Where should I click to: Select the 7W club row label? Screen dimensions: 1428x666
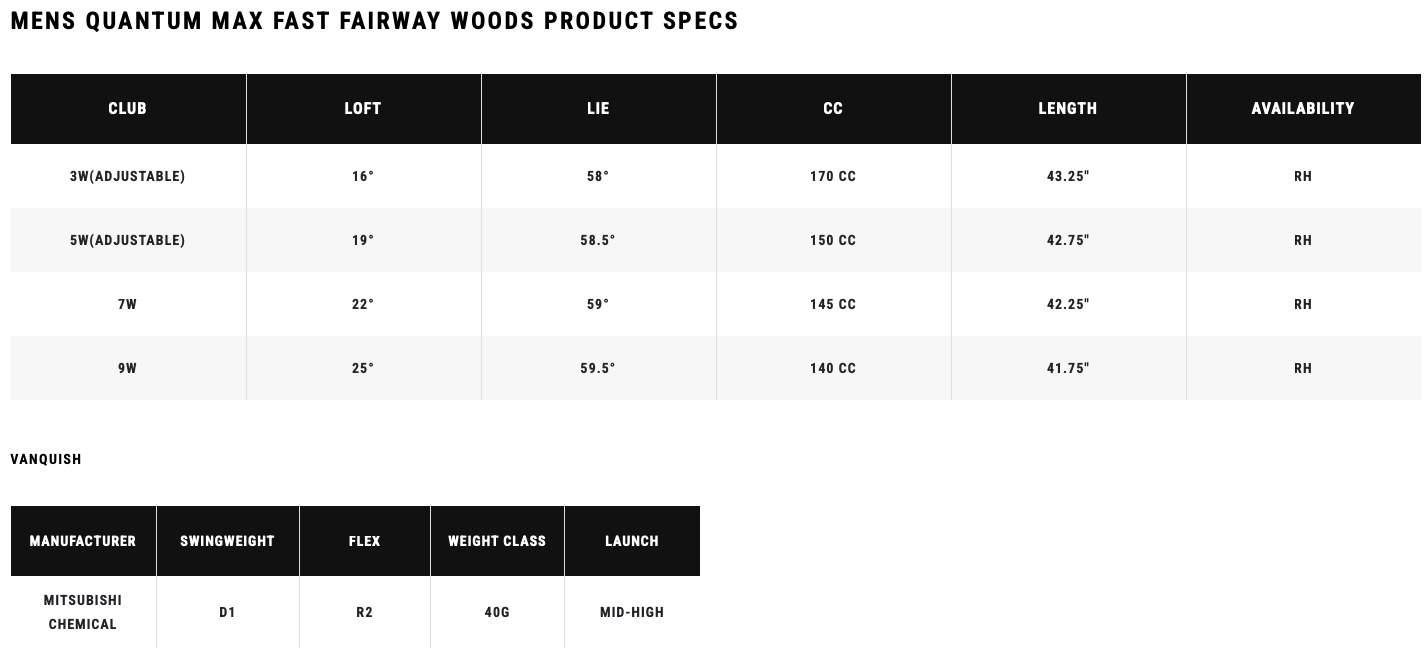[x=128, y=304]
